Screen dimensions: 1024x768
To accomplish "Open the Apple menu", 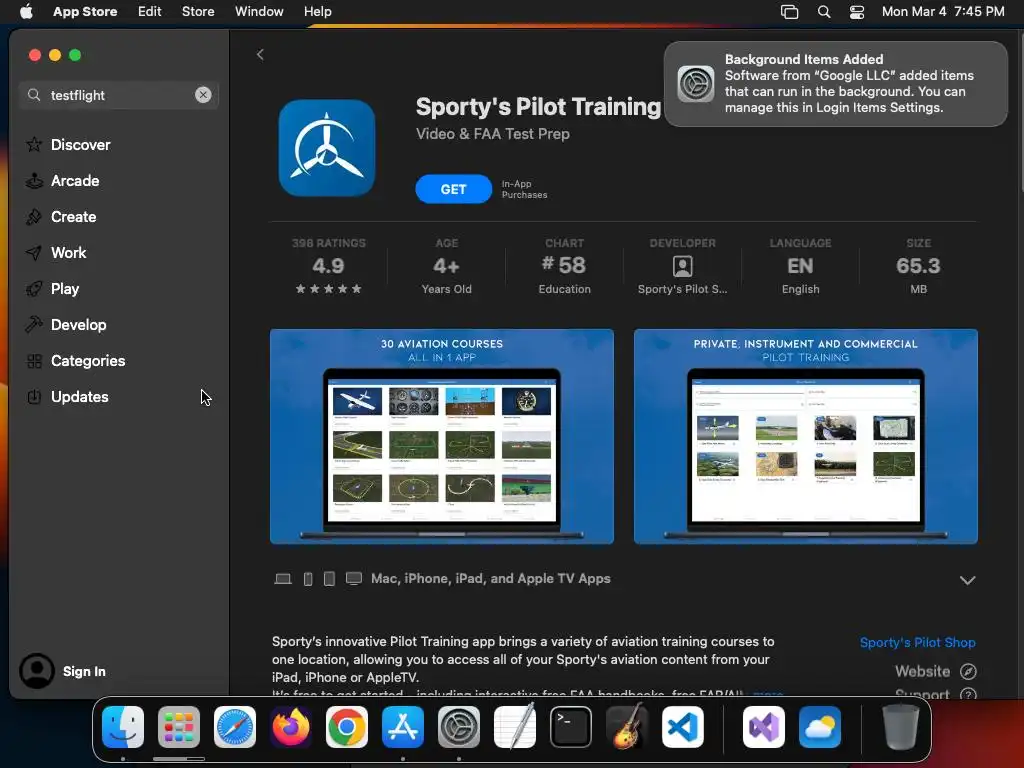I will 26,11.
